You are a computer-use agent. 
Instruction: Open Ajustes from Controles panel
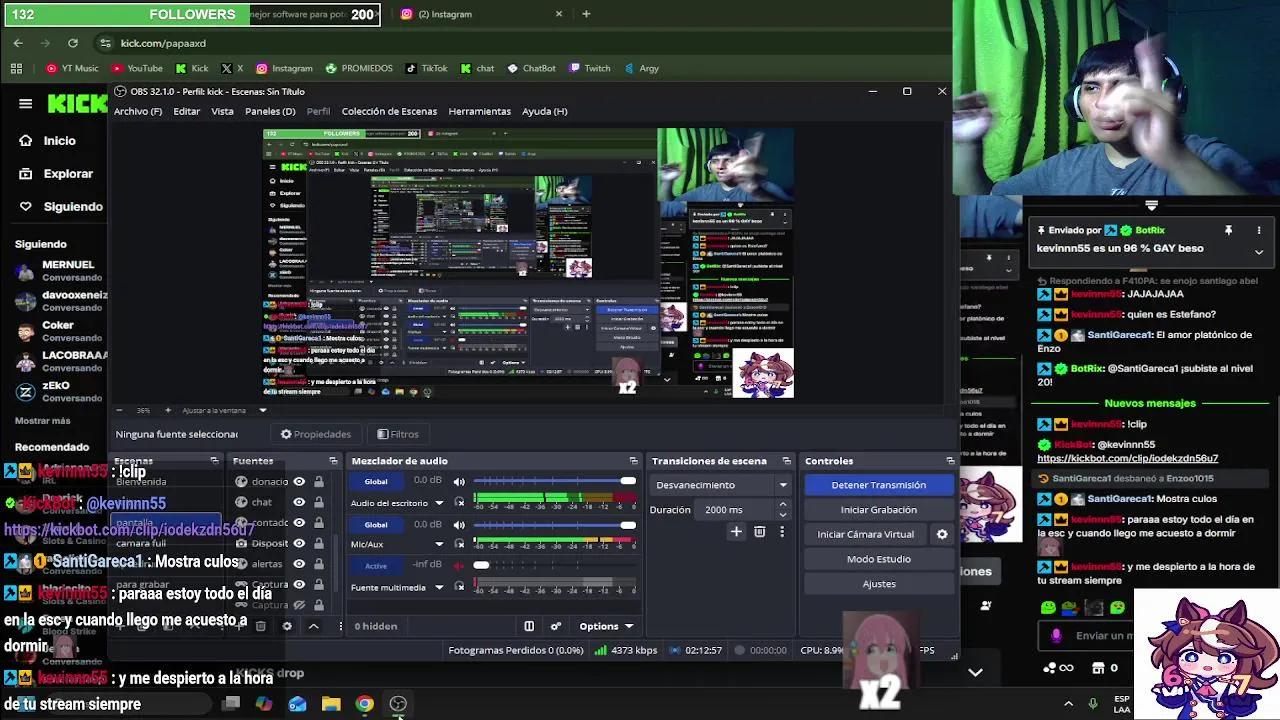(879, 584)
